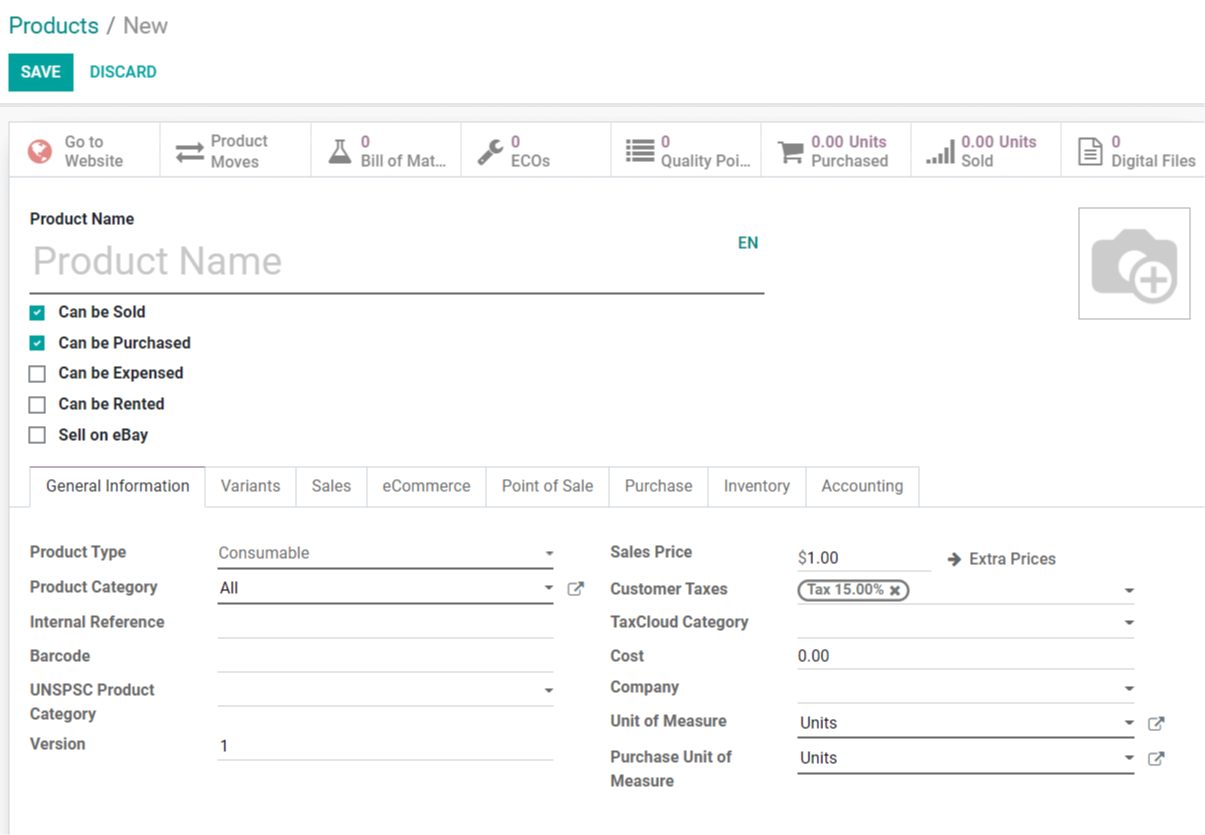Viewport: 1205px width, 835px height.
Task: Click the Units Purchased cart icon
Action: 790,152
